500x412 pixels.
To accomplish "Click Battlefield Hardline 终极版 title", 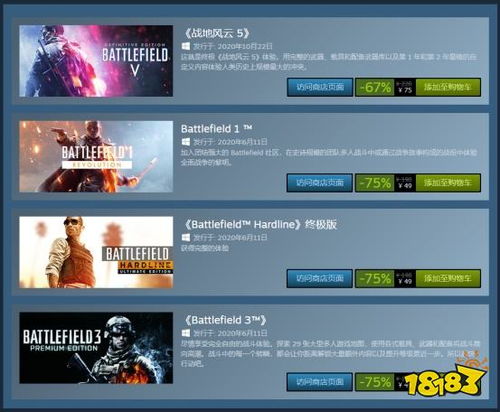I will click(x=260, y=224).
